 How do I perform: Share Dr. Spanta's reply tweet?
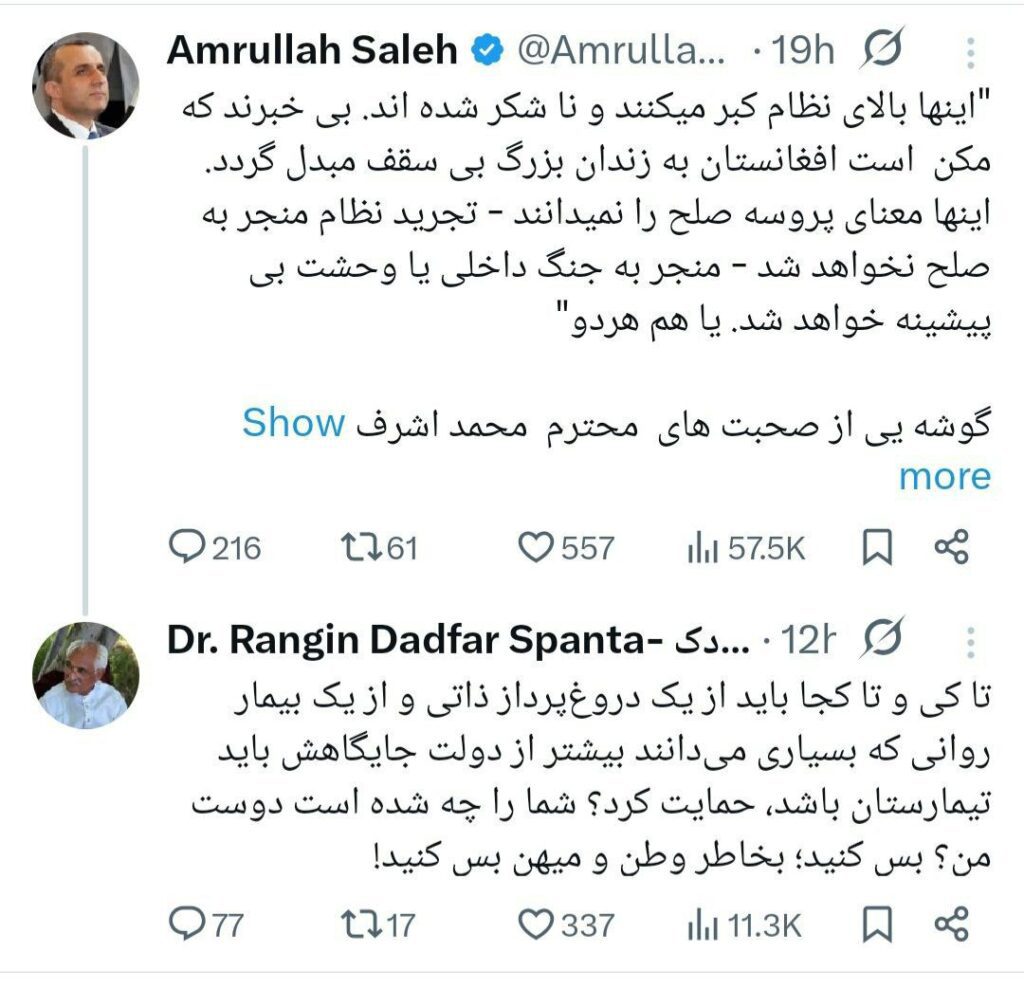click(951, 926)
